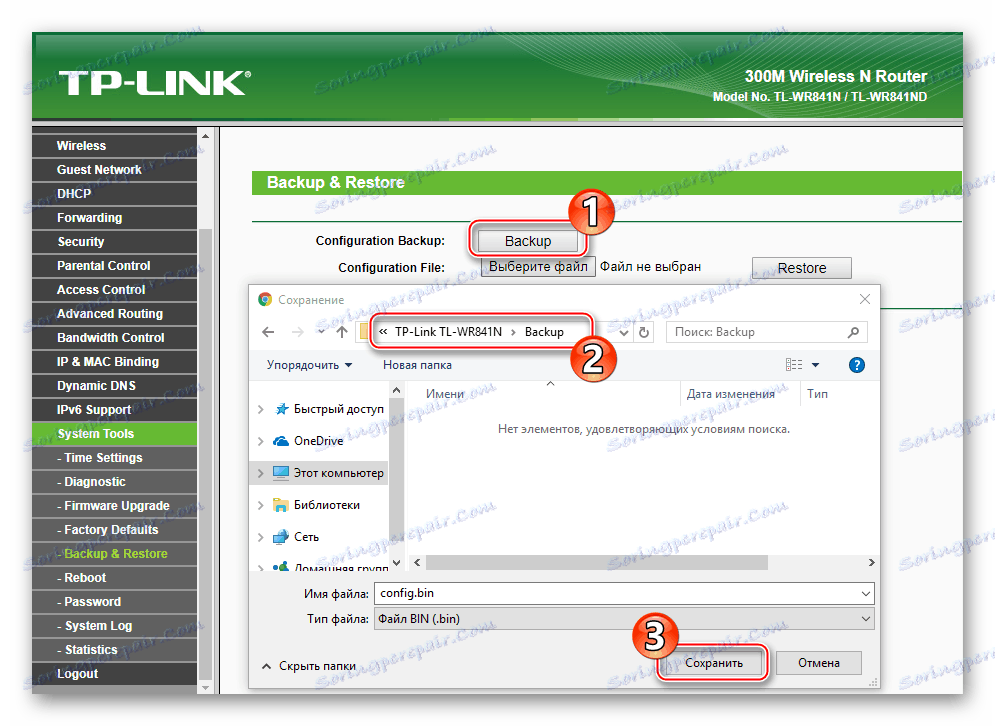Open the Reboot submenu
995x726 pixels.
point(115,578)
